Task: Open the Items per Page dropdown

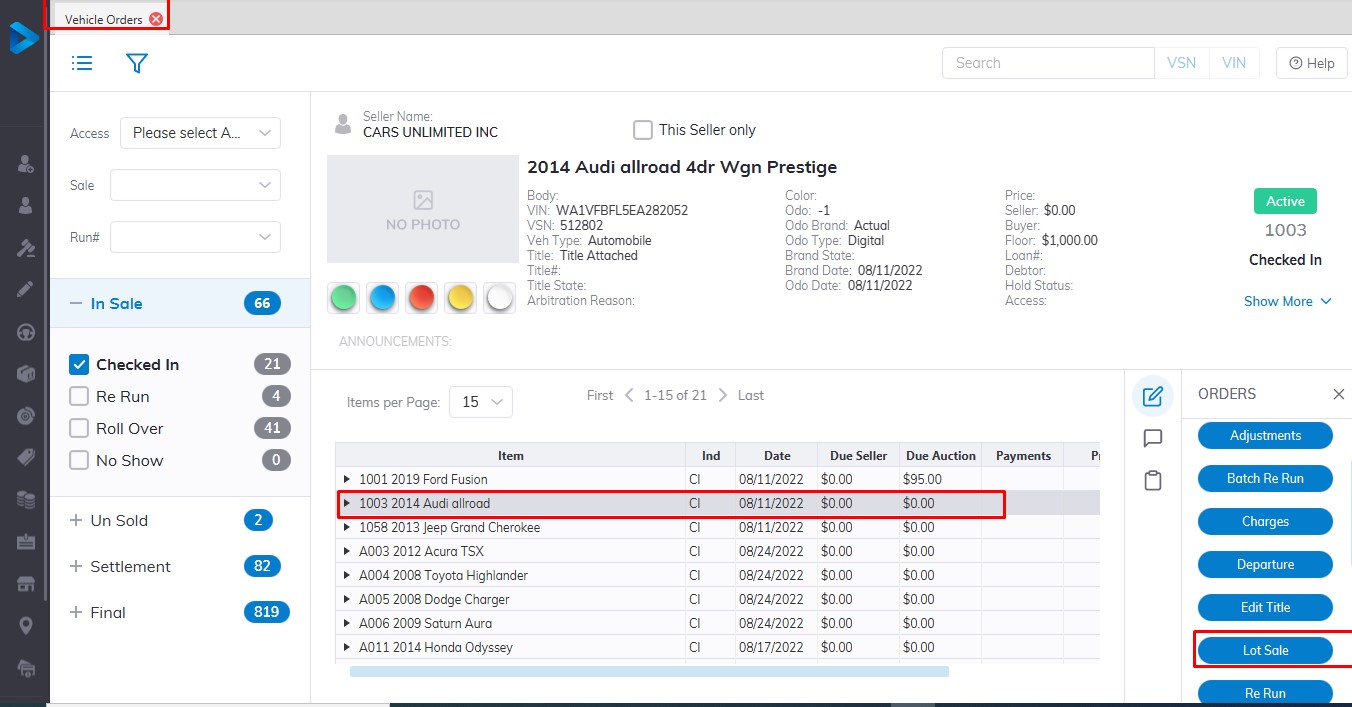Action: coord(481,401)
